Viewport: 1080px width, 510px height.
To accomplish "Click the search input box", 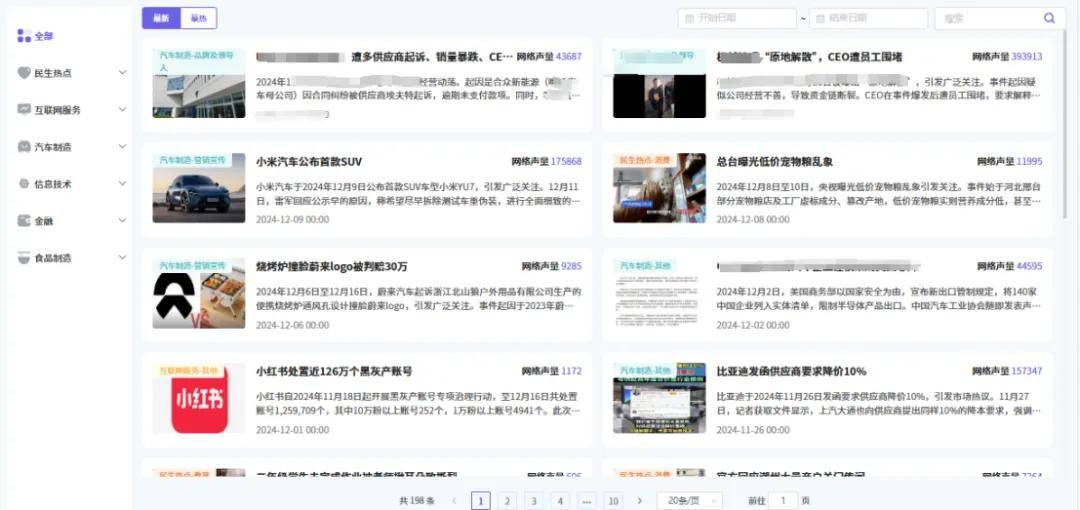I will click(x=1000, y=19).
